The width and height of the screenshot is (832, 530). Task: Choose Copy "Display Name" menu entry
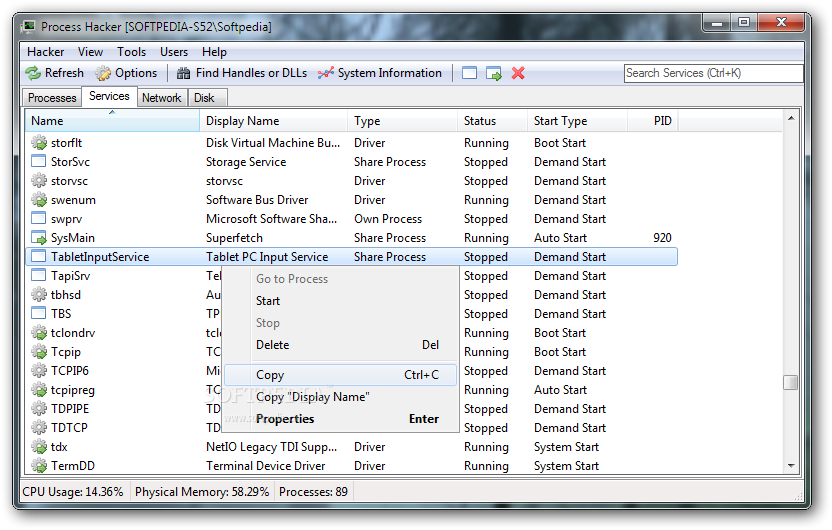point(340,397)
